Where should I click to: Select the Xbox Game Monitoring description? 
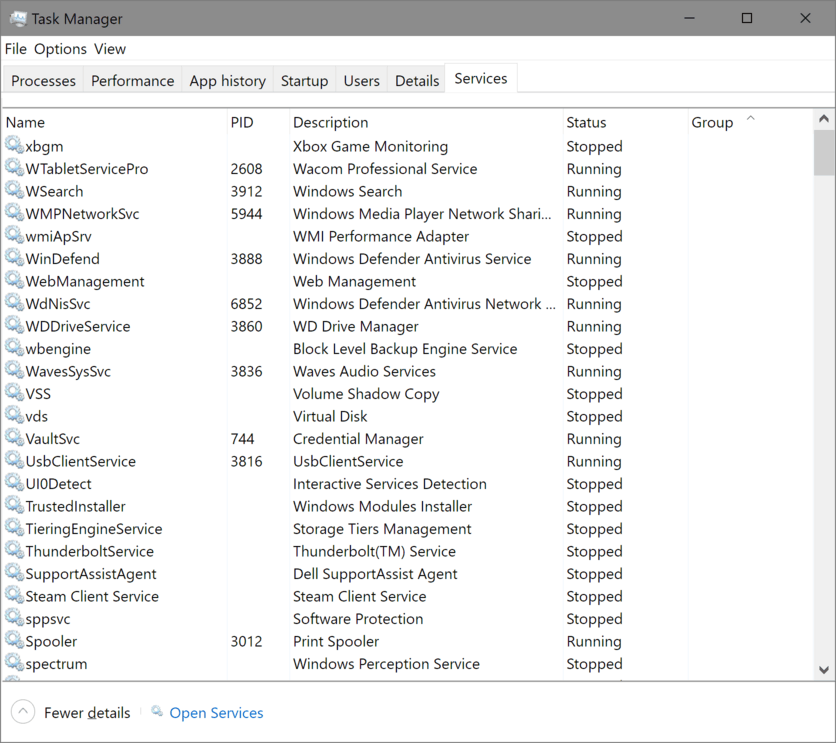click(x=370, y=146)
